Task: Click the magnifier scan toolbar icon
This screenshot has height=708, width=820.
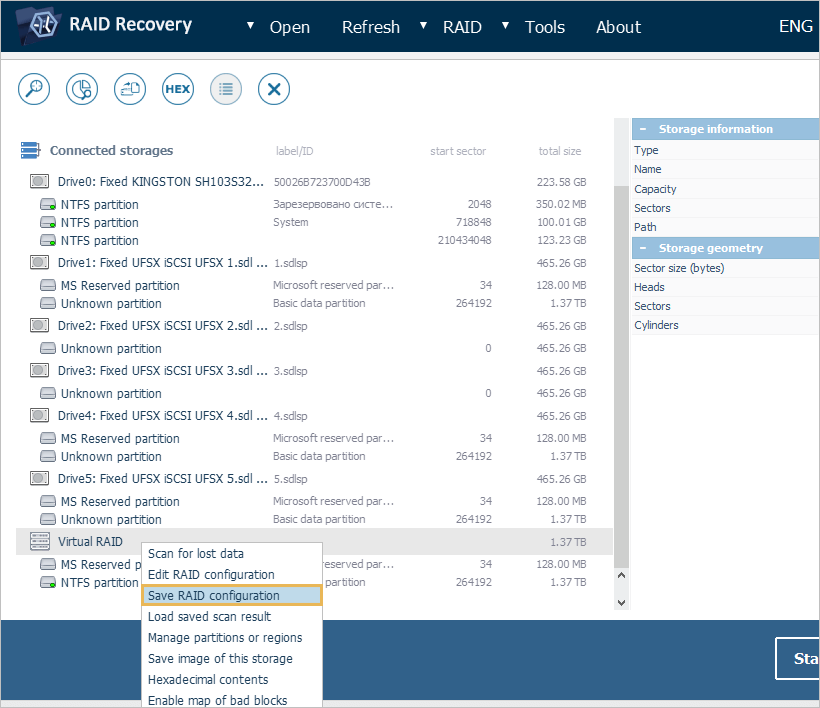Action: coord(34,89)
